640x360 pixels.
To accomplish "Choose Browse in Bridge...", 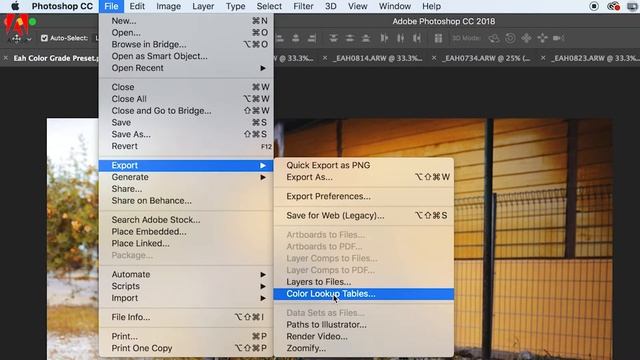I will point(186,44).
